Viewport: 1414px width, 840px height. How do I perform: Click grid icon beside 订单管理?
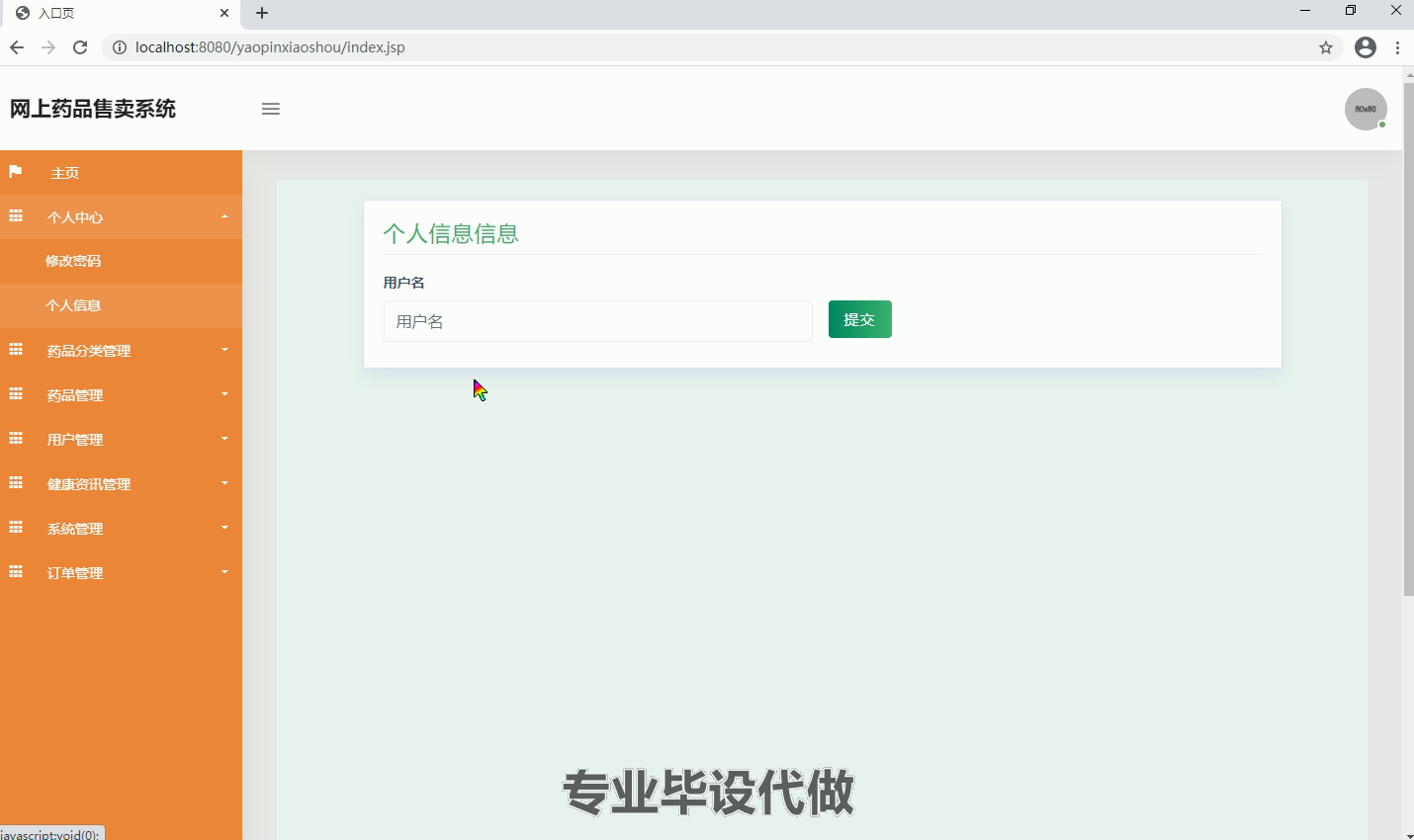(16, 571)
